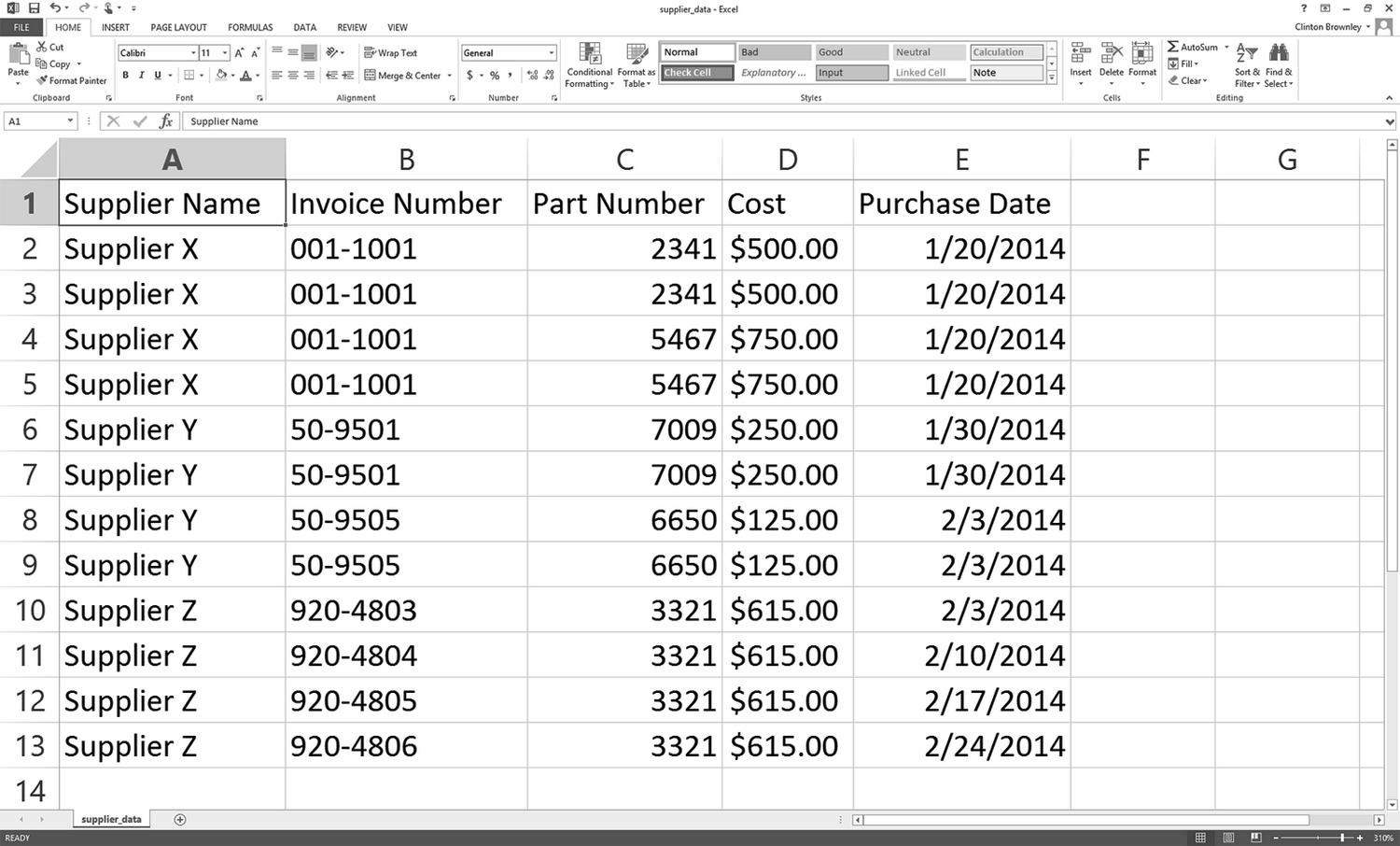This screenshot has height=846, width=1400.
Task: Toggle Wrap Text
Action: click(390, 53)
